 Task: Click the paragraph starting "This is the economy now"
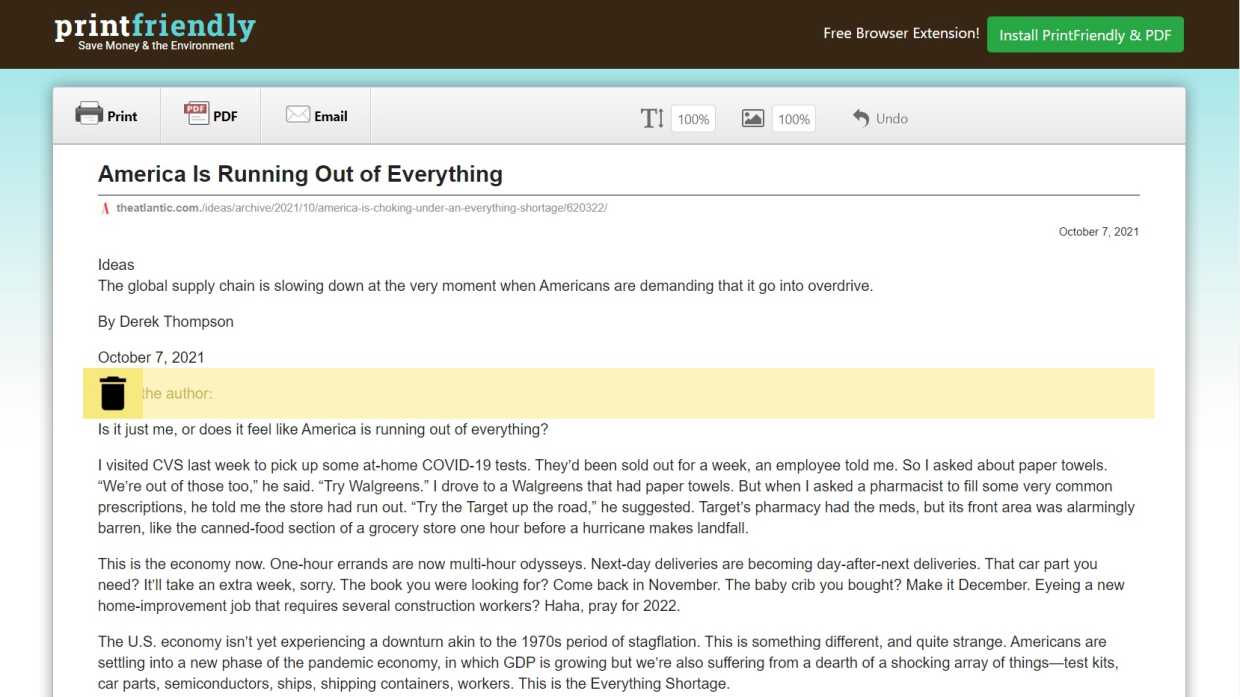(611, 585)
